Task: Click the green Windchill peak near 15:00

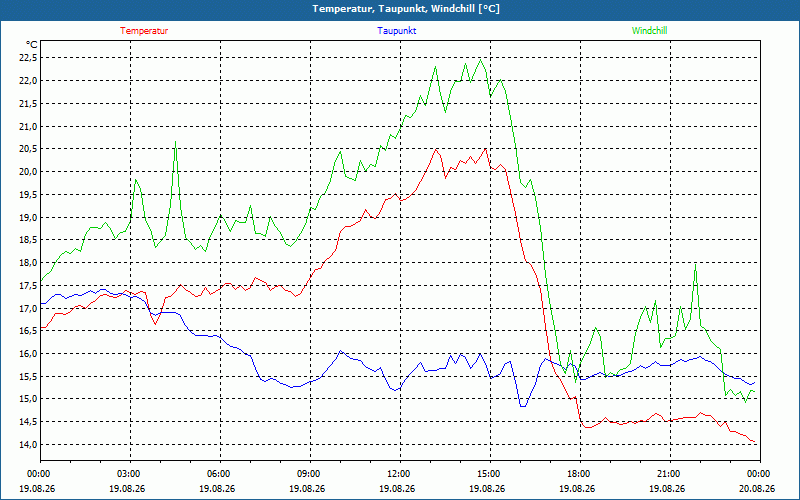Action: (x=481, y=60)
